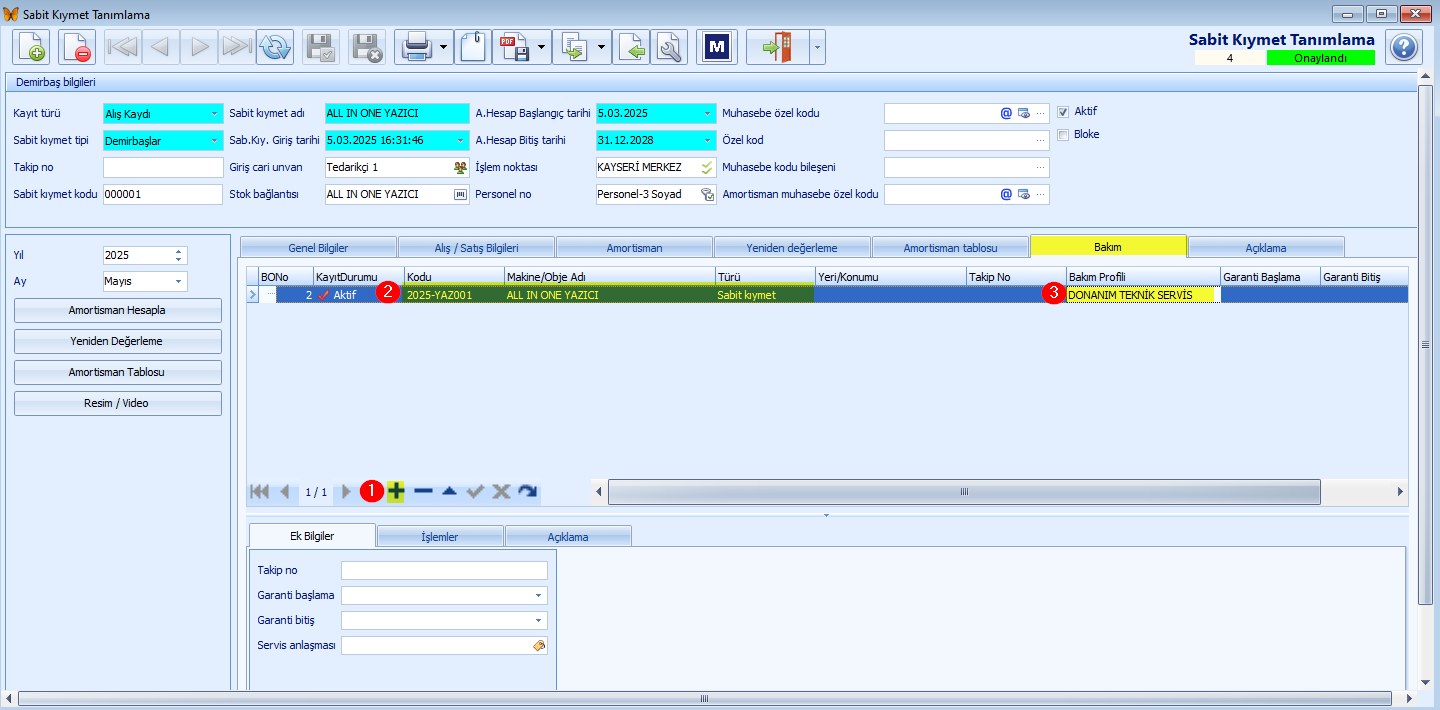
Task: Click the eye-window icon in Muhasebe özel kodu field
Action: pos(1024,113)
